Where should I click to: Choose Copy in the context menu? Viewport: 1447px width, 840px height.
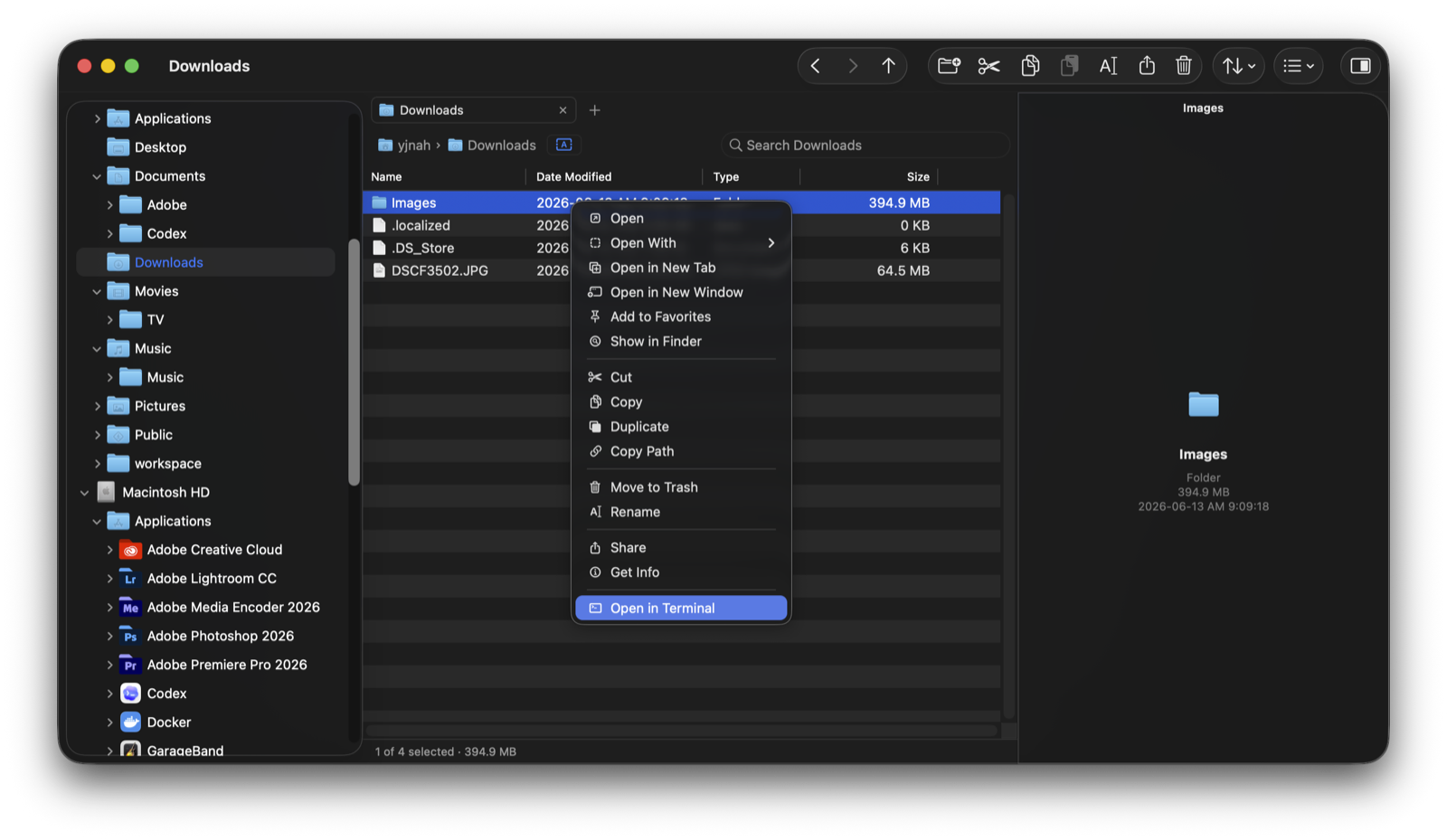point(681,402)
